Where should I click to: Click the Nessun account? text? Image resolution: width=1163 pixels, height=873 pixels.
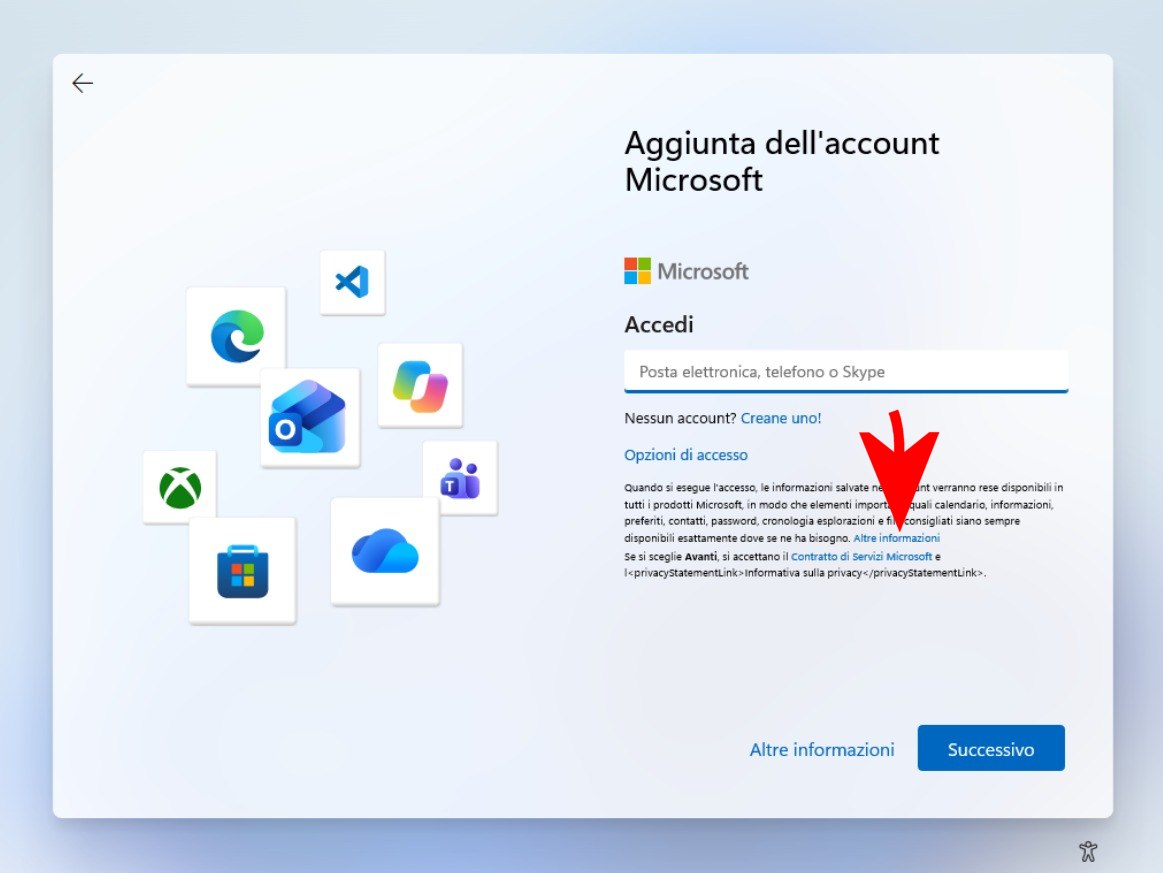(681, 418)
